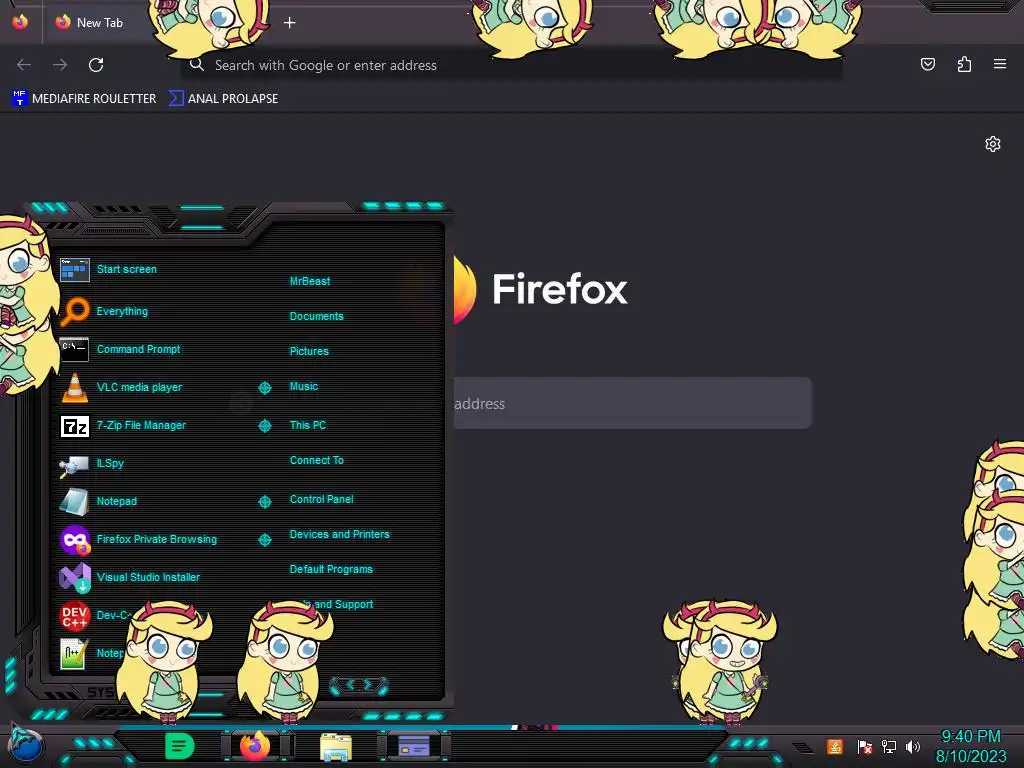The image size is (1024, 768).
Task: Expand Notepad jump list arrow
Action: [x=264, y=502]
